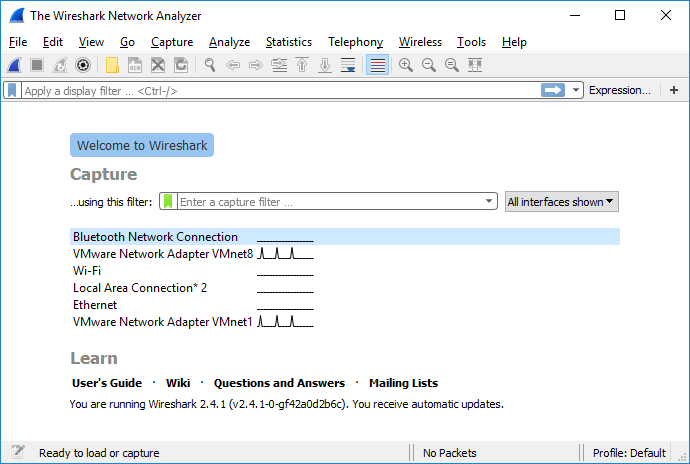Toggle auto-scroll during live capture
Viewport: 690px width, 464px height.
[x=348, y=65]
